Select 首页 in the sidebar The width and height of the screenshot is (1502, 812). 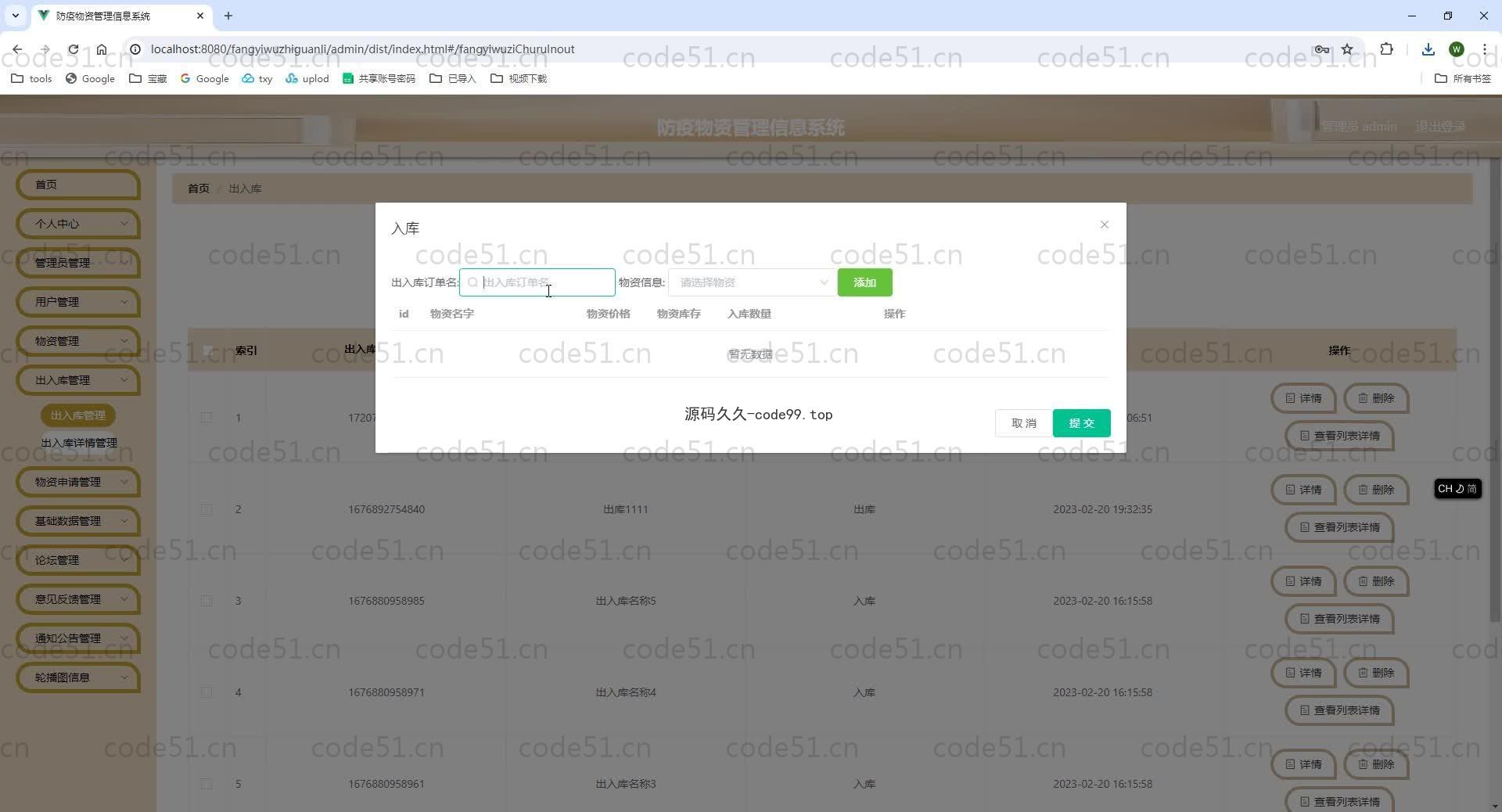(77, 185)
